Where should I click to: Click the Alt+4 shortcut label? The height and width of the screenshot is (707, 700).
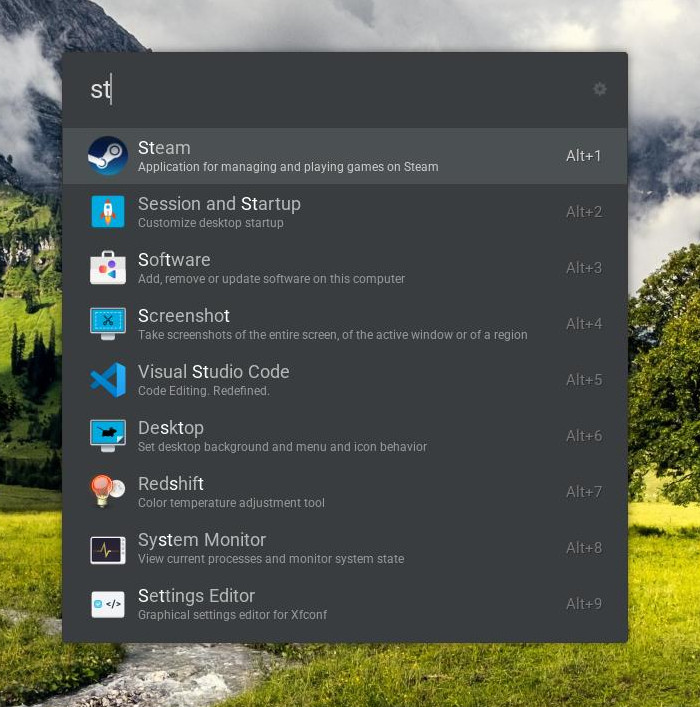[584, 324]
